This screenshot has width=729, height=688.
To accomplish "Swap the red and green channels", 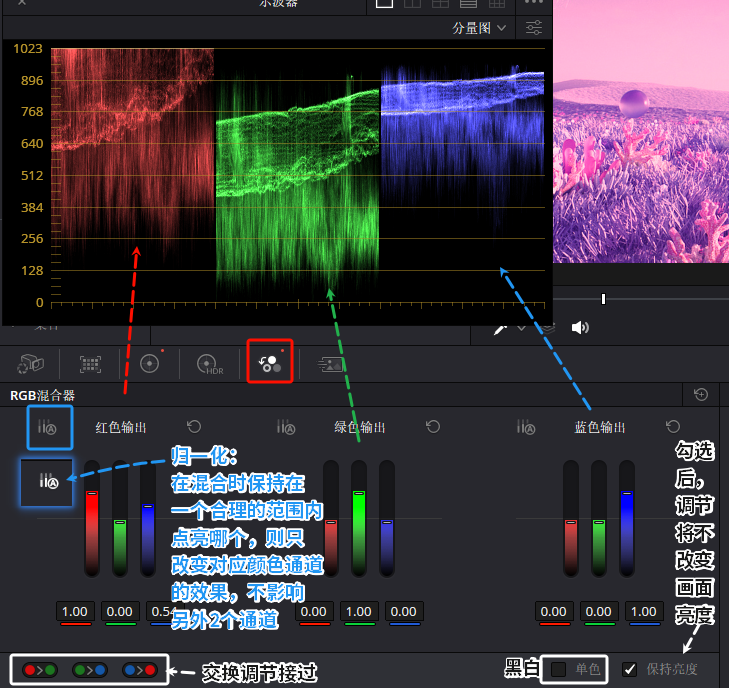I will tap(40, 670).
